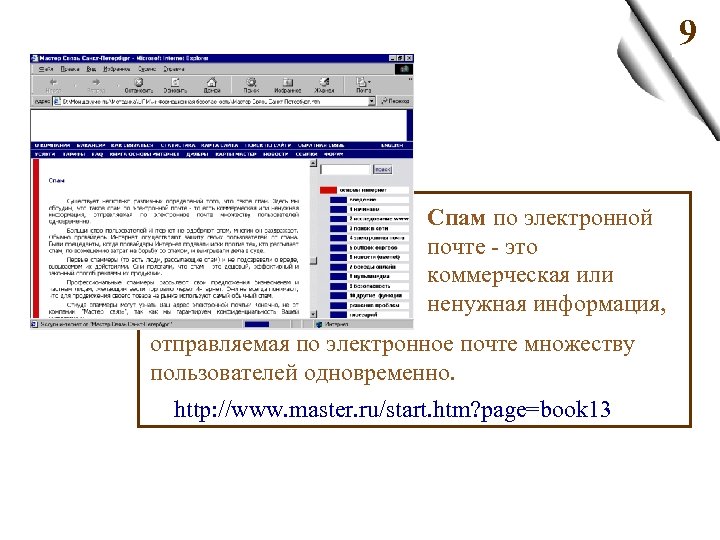Open the Правка menu

coord(70,69)
